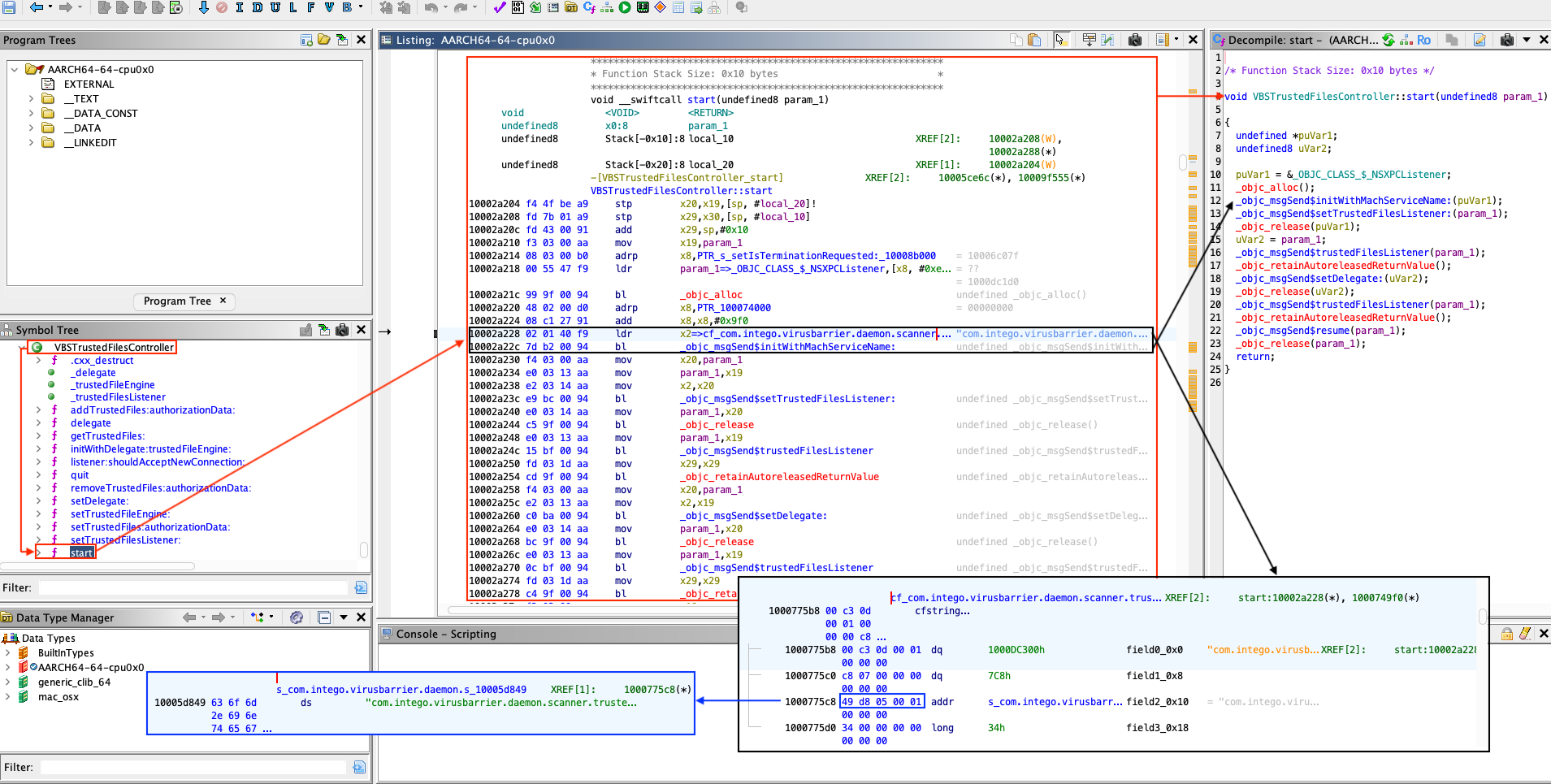Image resolution: width=1551 pixels, height=784 pixels.
Task: Select the getTrustedFiles: function in Symbol Tree
Action: click(x=107, y=436)
